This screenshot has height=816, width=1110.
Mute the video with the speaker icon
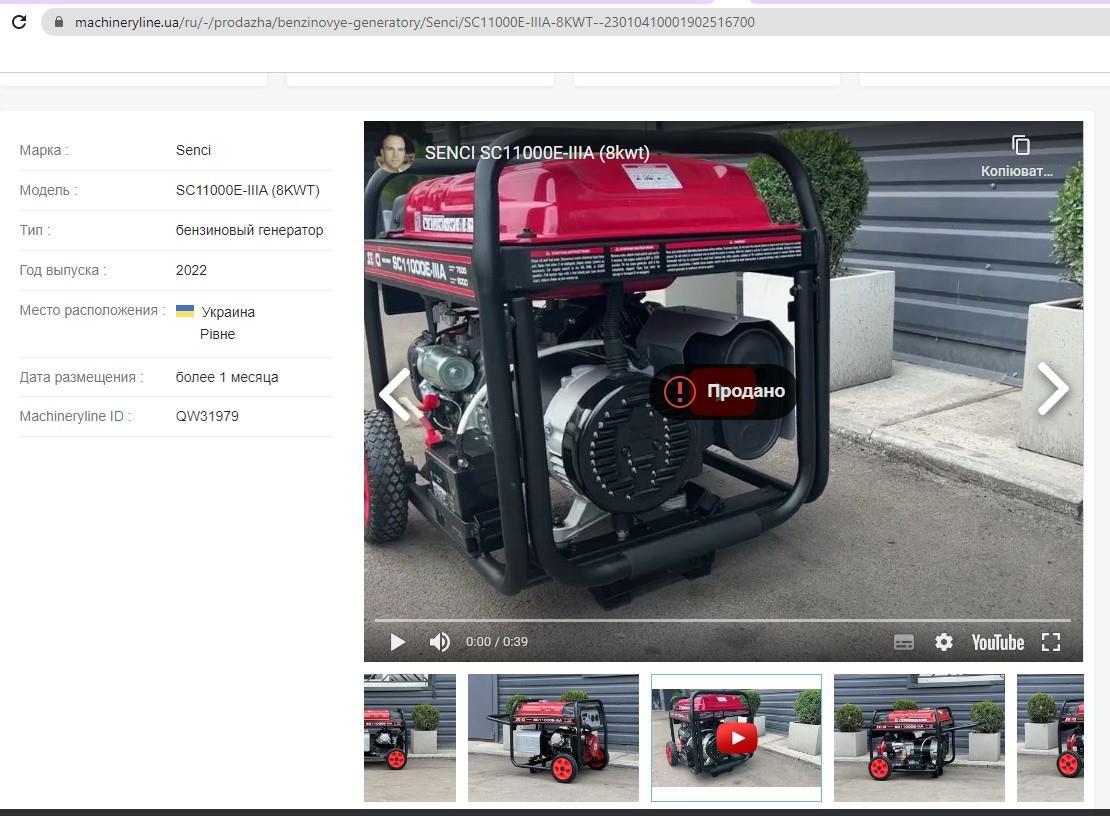point(439,642)
